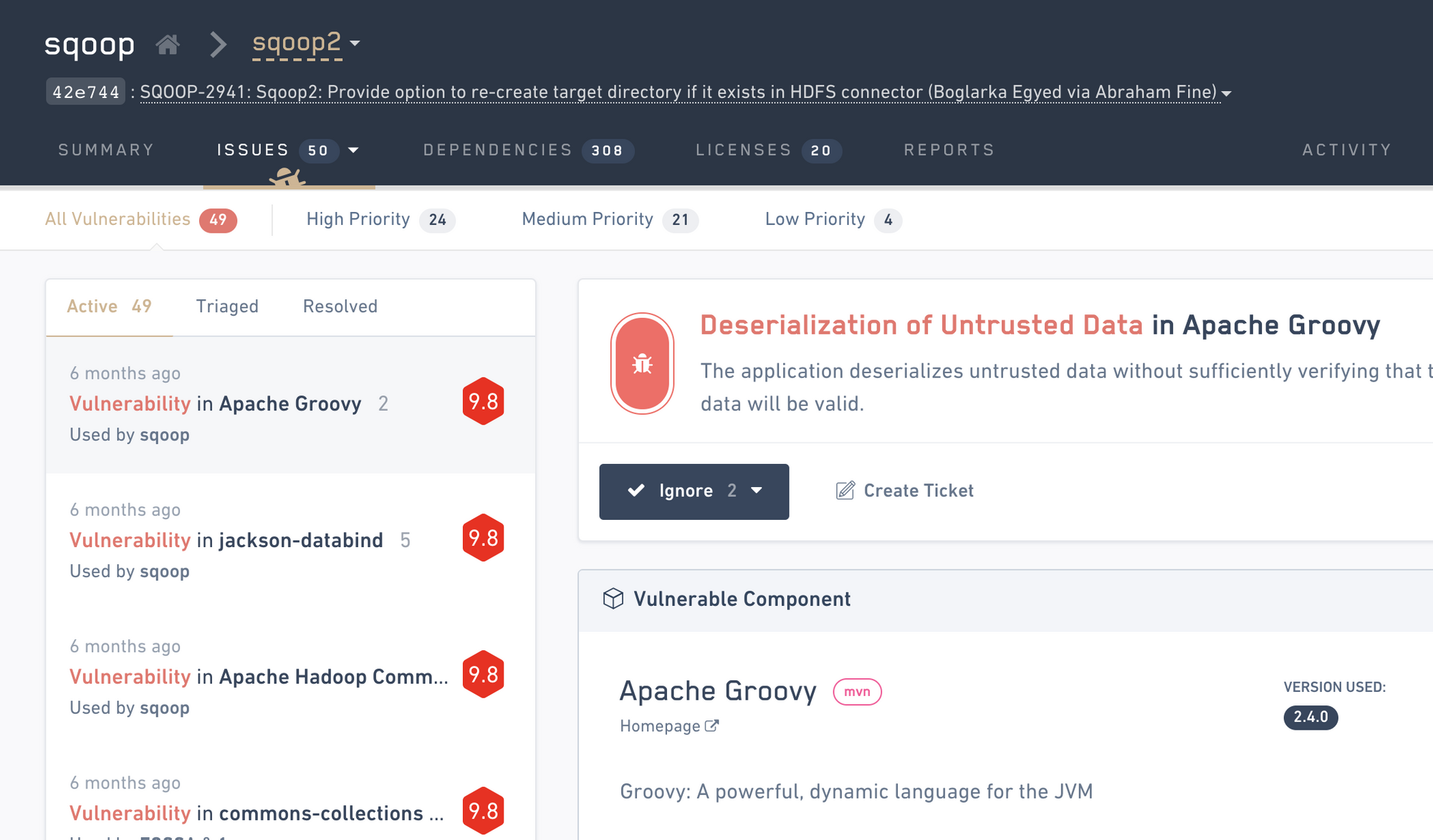This screenshot has height=840, width=1433.
Task: Select the Triaged tab
Action: pyautogui.click(x=227, y=306)
